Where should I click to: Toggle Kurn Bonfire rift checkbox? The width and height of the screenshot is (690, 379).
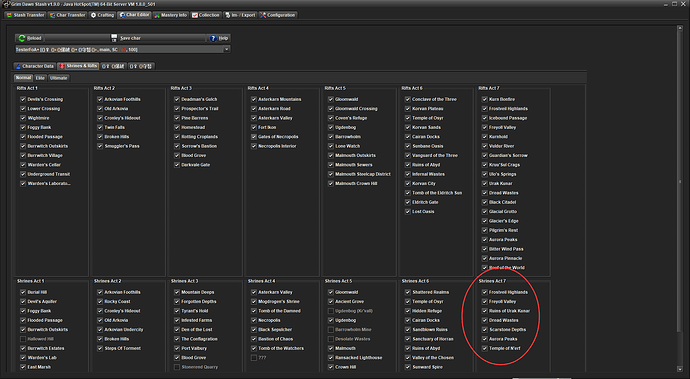point(485,99)
